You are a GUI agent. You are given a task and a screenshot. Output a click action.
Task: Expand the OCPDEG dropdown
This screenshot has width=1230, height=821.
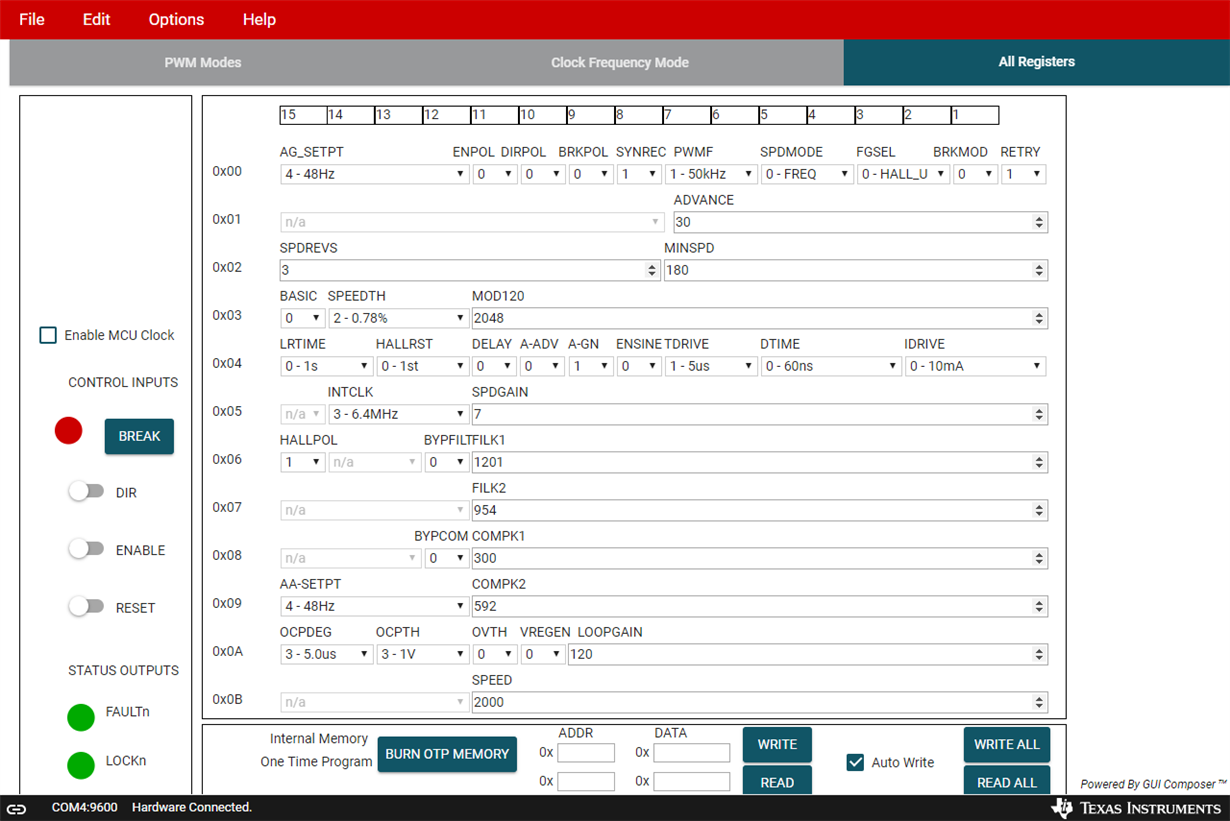coord(327,654)
